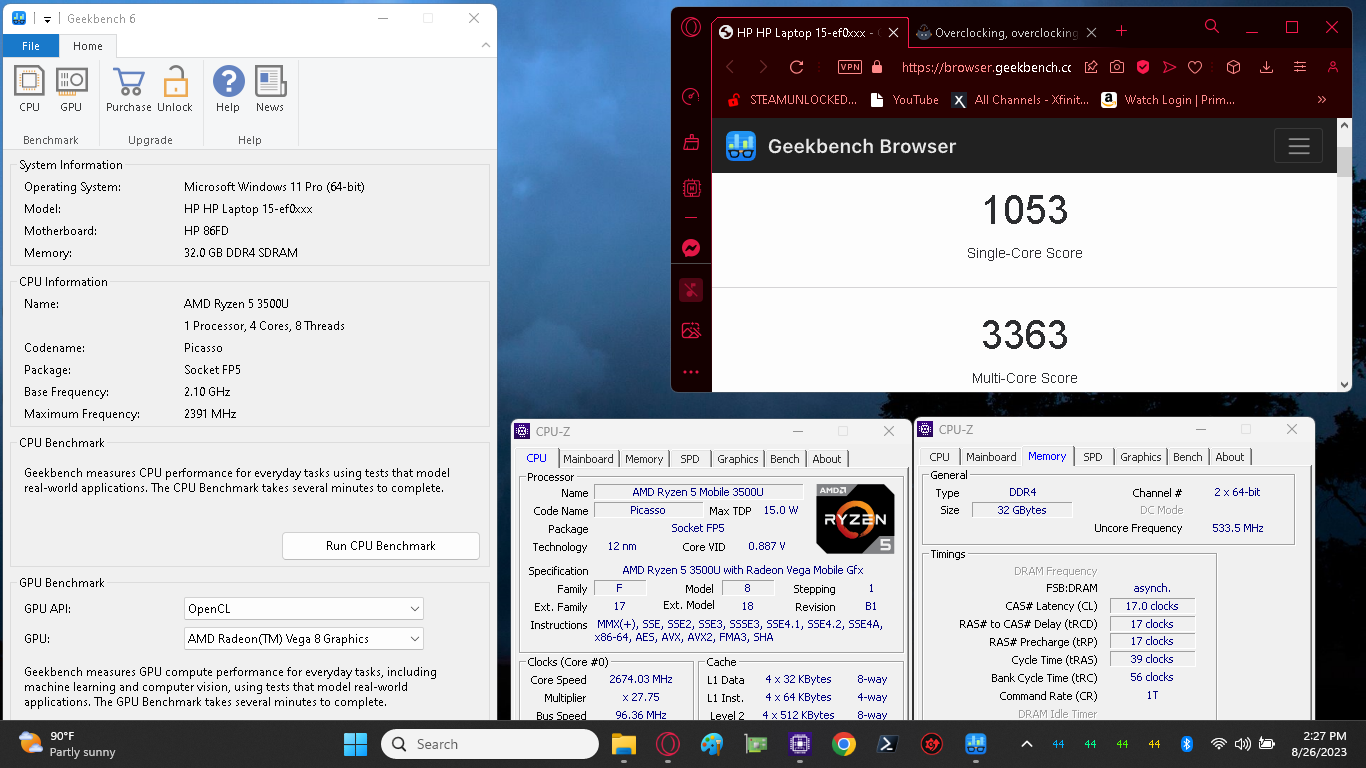1366x768 pixels.
Task: Open Google Chrome from taskbar
Action: (x=843, y=744)
